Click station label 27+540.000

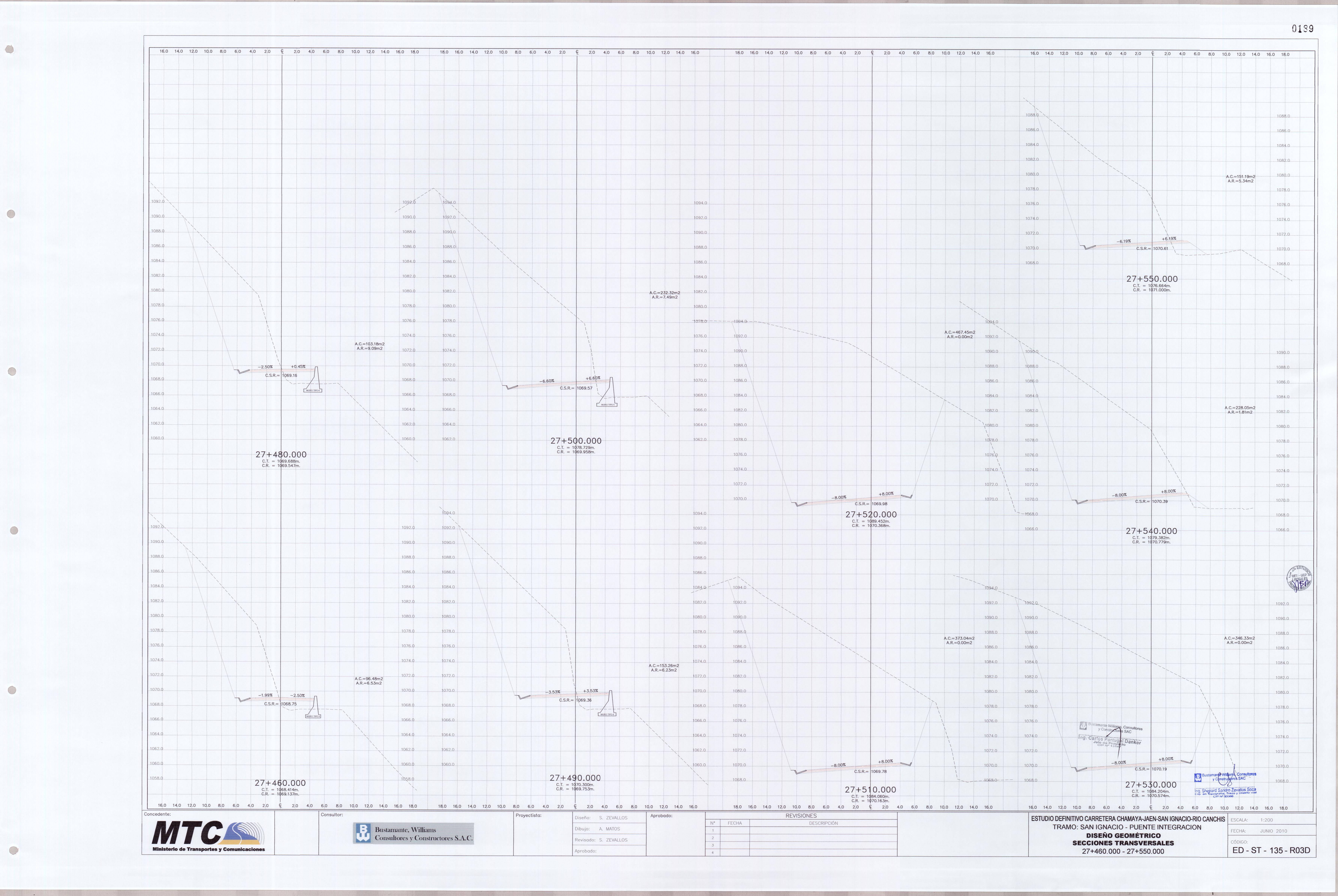1151,531
